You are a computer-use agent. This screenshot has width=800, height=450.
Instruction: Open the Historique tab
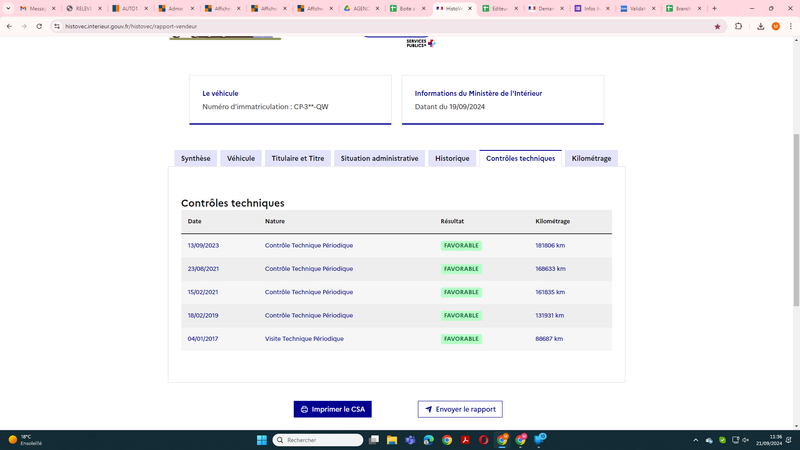(452, 158)
